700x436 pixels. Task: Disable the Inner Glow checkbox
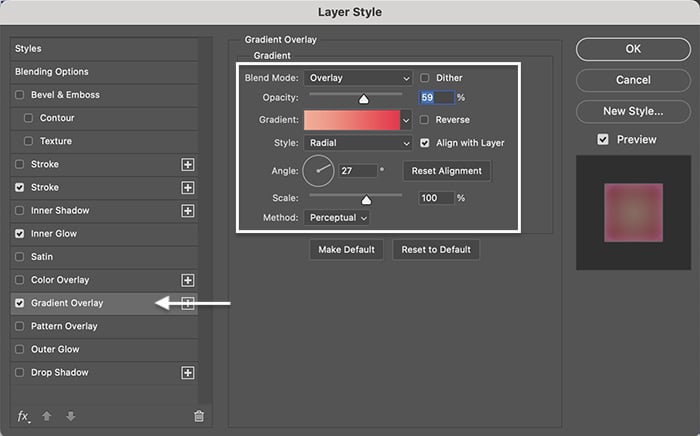coord(20,233)
